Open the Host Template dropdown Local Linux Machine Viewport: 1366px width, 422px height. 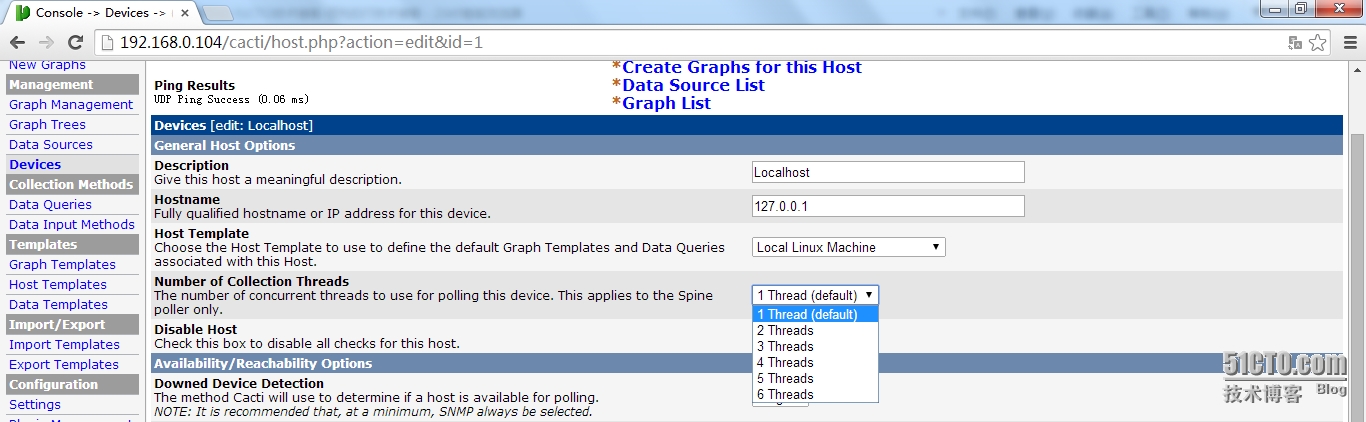848,247
